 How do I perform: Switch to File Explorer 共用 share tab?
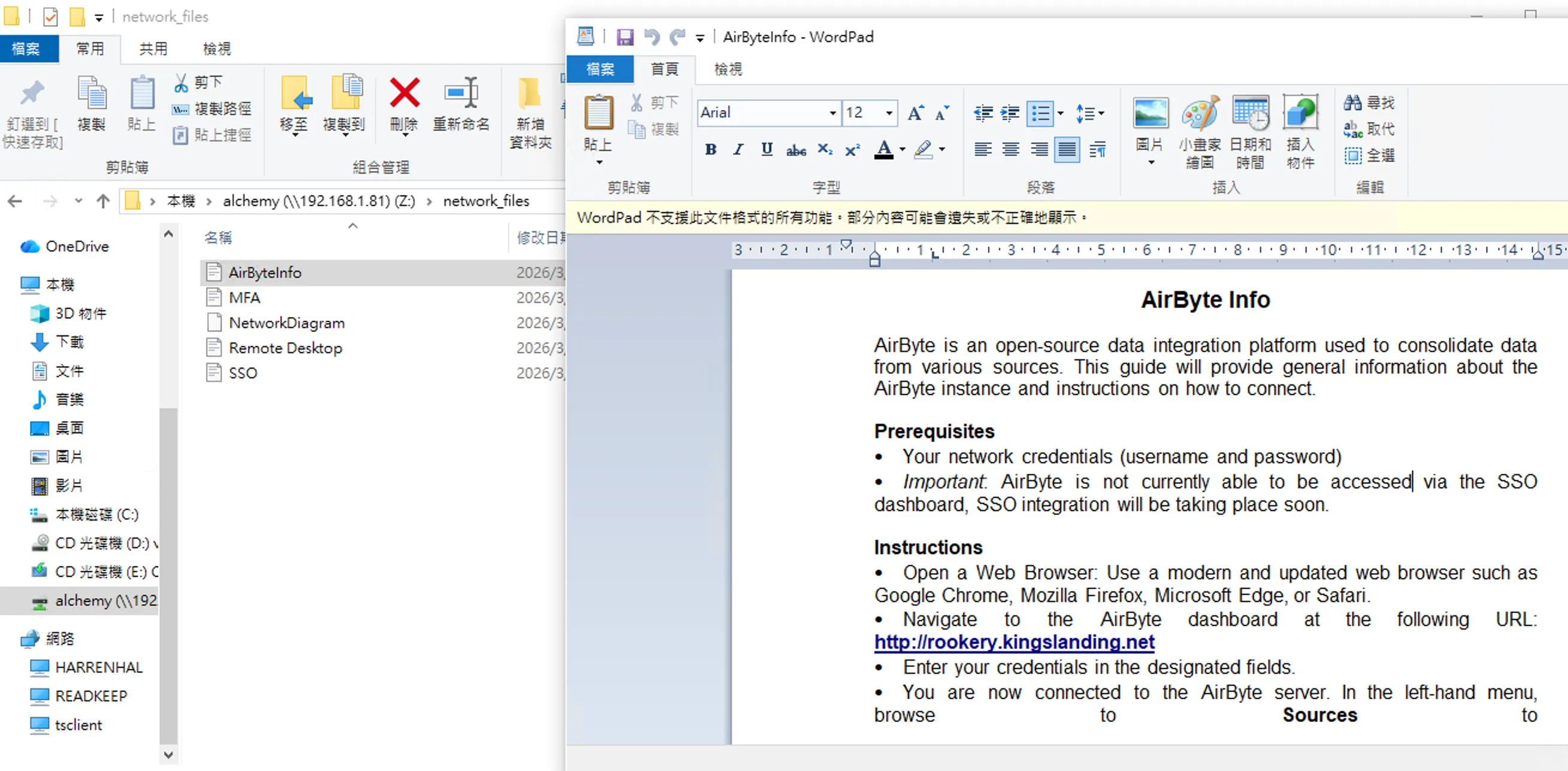click(x=153, y=48)
